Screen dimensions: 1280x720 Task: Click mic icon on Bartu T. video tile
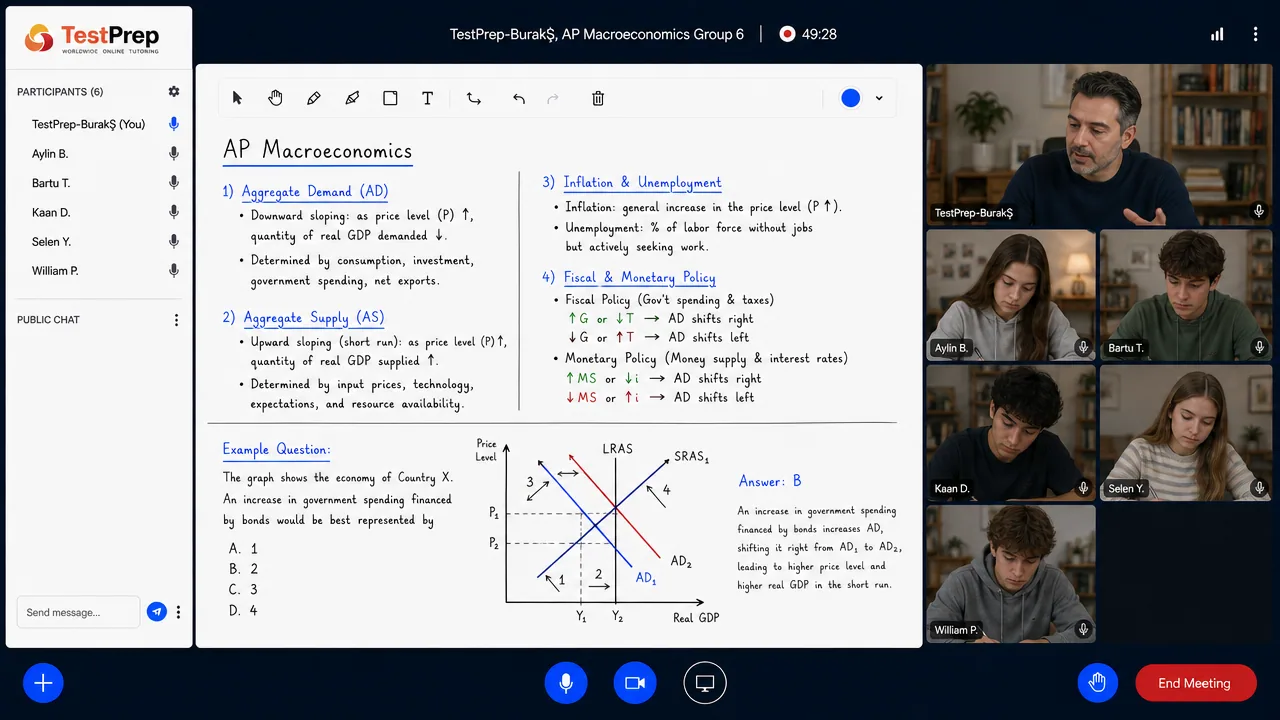1260,347
